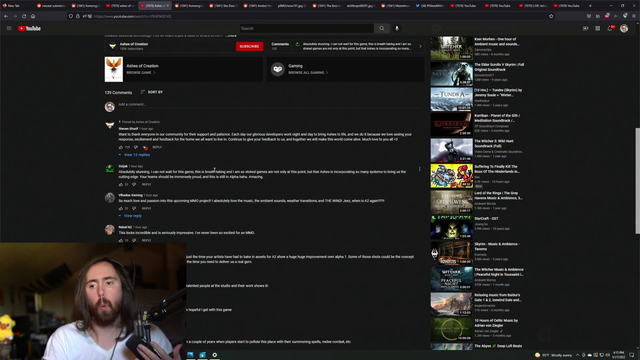Like the pinned Steven Sharif comment

(121, 147)
